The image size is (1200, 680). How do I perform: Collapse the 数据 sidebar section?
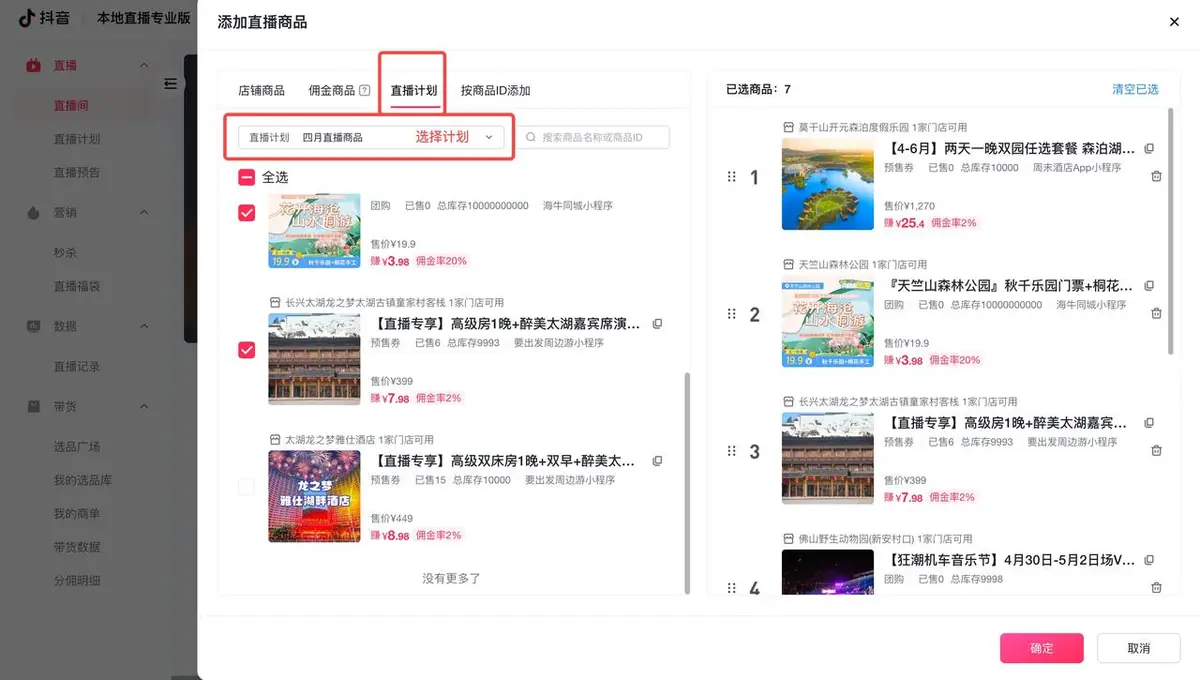tap(143, 326)
